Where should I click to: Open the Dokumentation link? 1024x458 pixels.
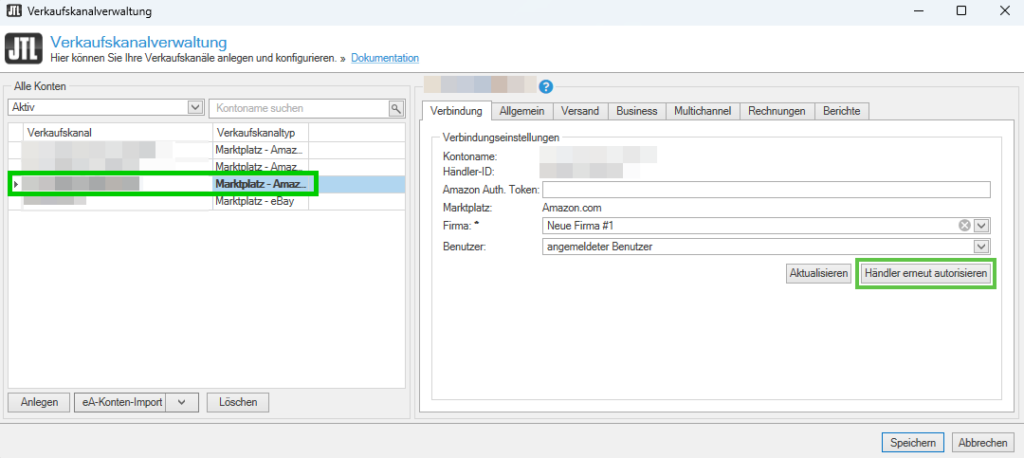385,59
